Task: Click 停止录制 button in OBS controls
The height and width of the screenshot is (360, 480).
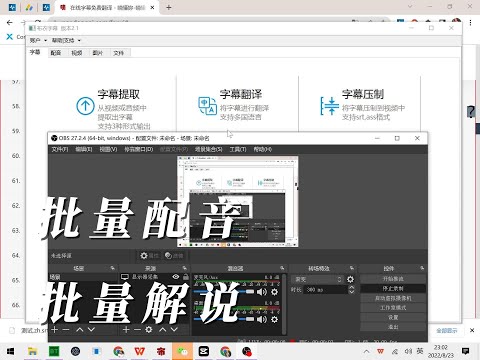Action: tap(393, 288)
